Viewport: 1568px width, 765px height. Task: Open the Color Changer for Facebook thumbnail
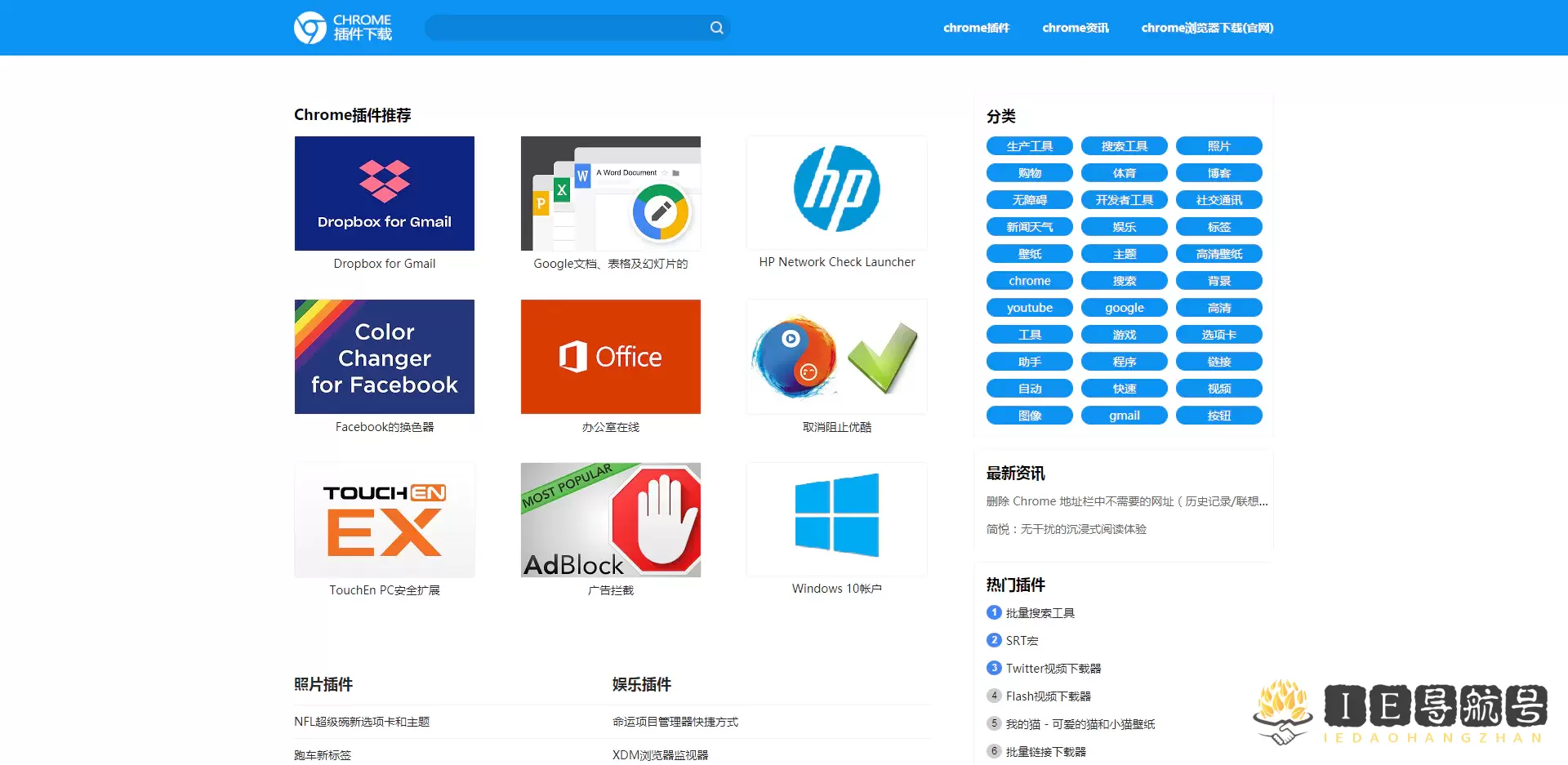tap(384, 356)
